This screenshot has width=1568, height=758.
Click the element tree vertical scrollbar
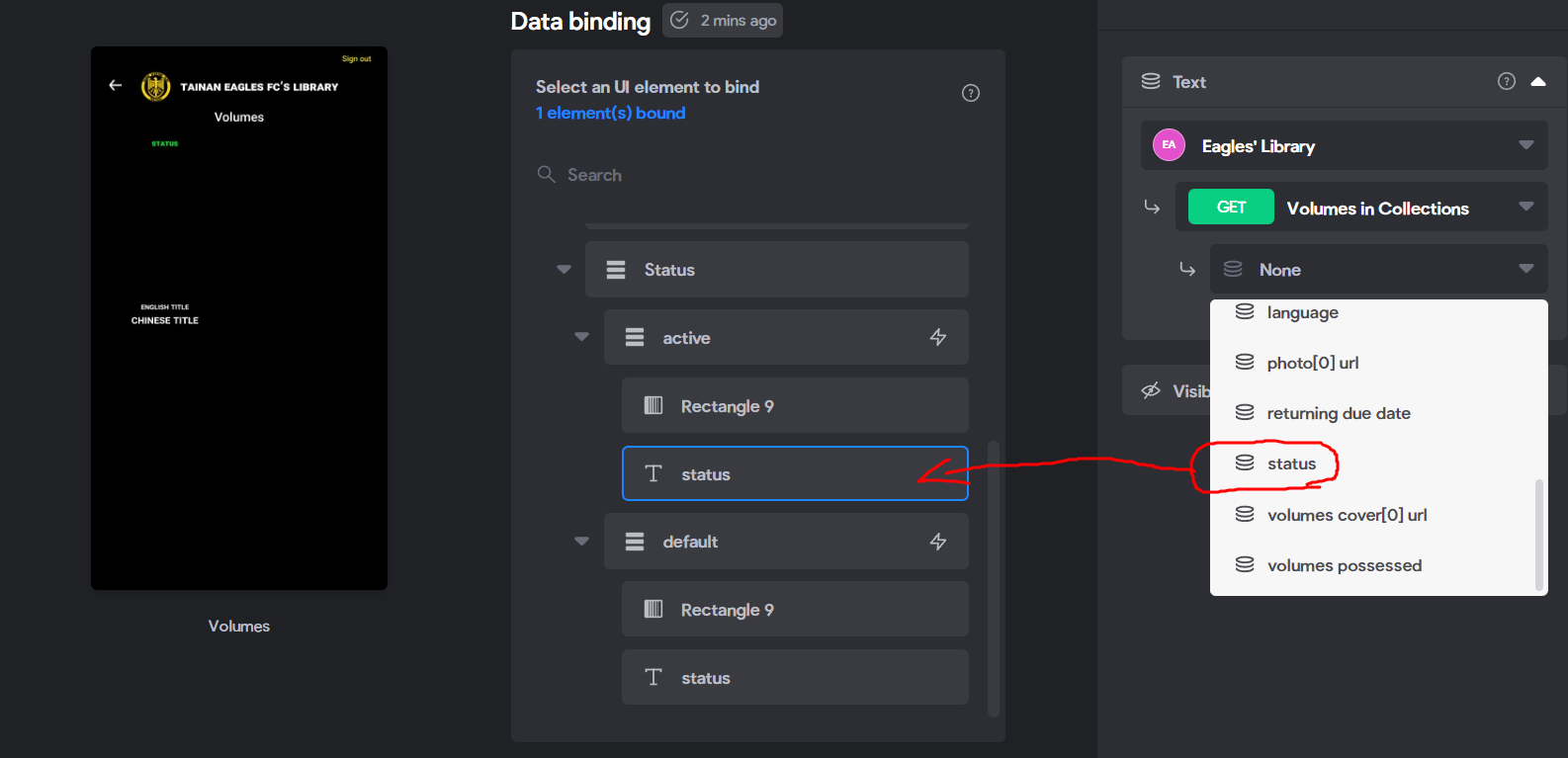click(x=994, y=578)
